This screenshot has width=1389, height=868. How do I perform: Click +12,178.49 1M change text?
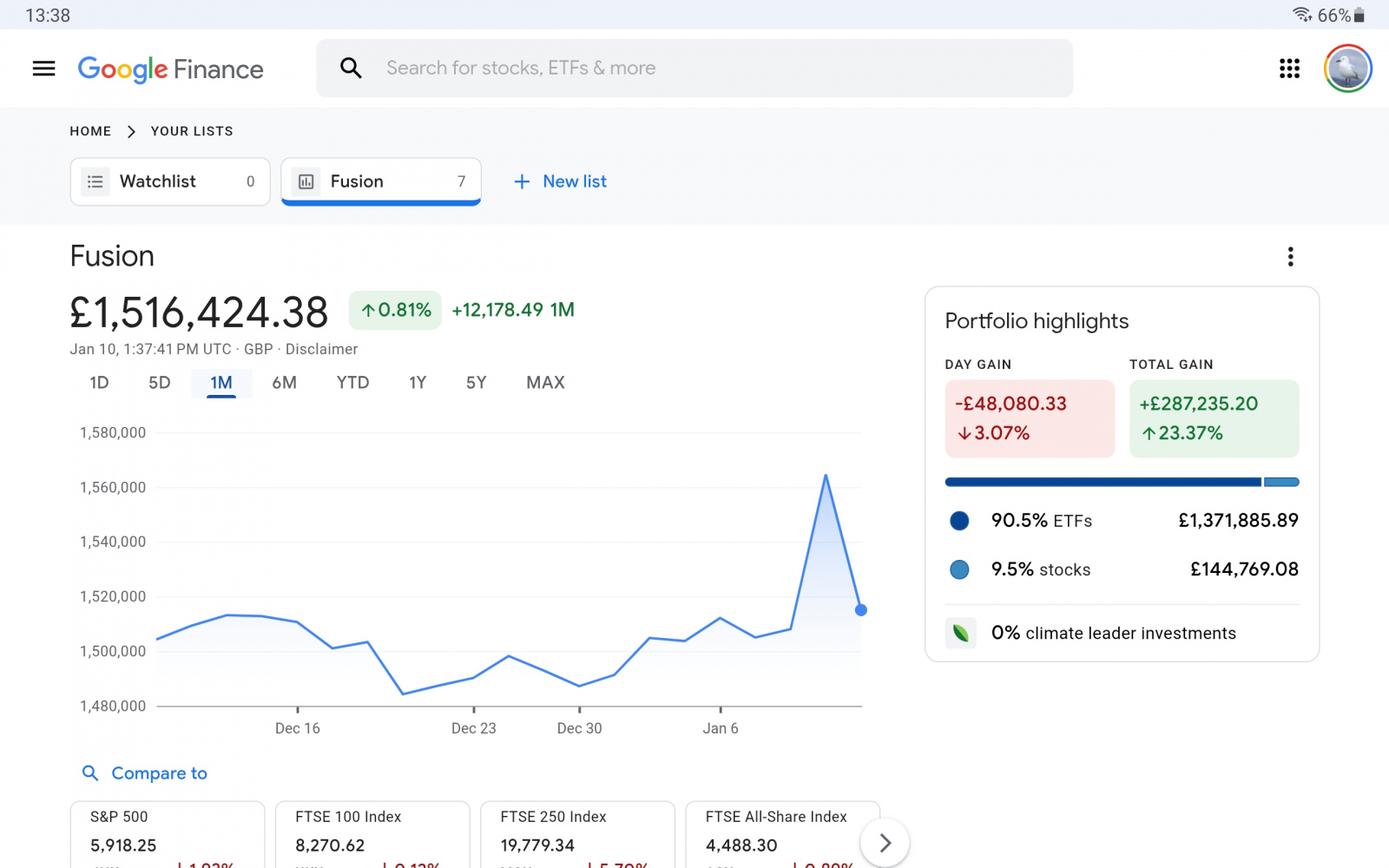point(513,310)
